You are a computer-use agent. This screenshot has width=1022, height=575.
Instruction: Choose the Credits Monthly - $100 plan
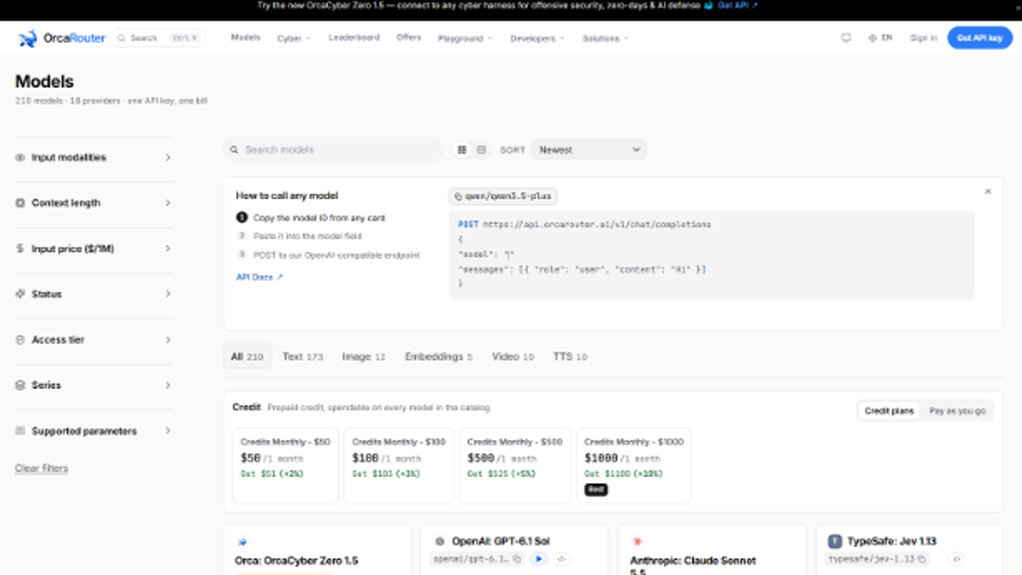[x=399, y=465]
